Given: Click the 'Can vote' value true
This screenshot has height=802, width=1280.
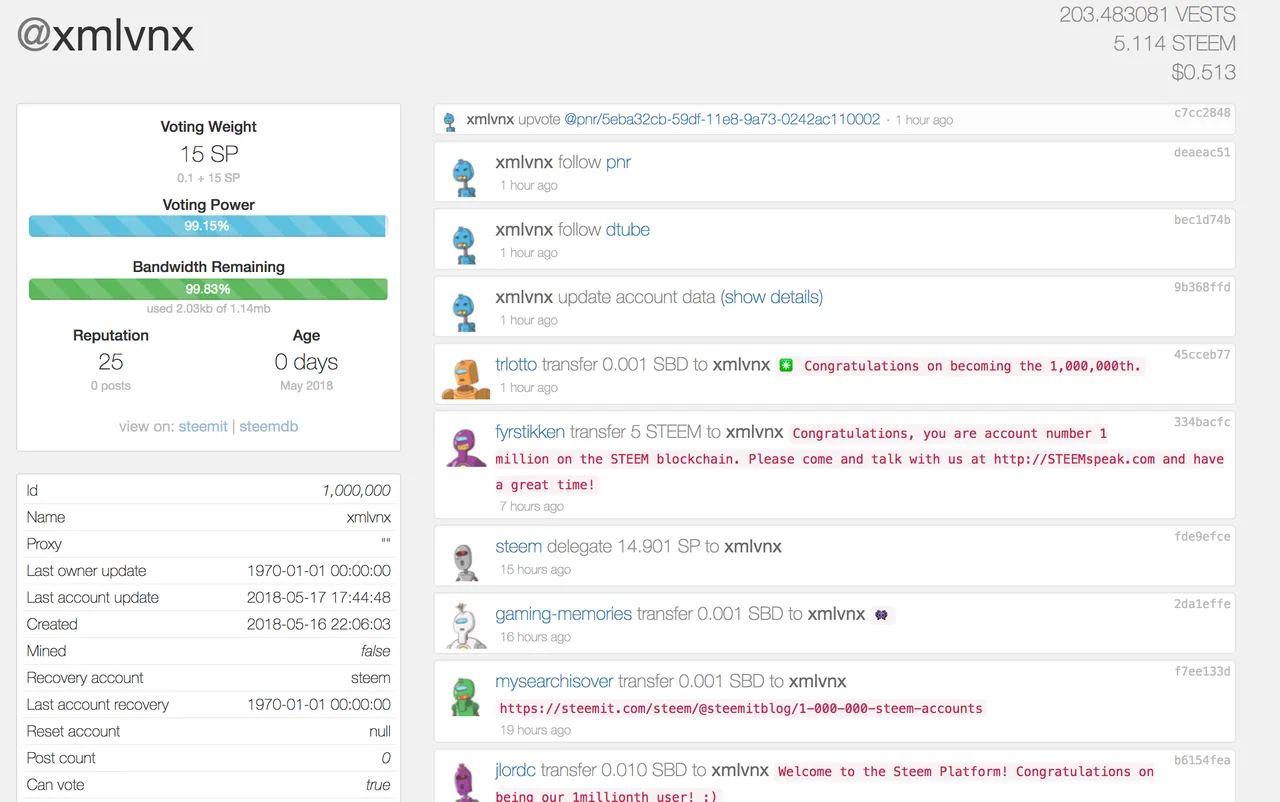Looking at the screenshot, I should coord(378,785).
